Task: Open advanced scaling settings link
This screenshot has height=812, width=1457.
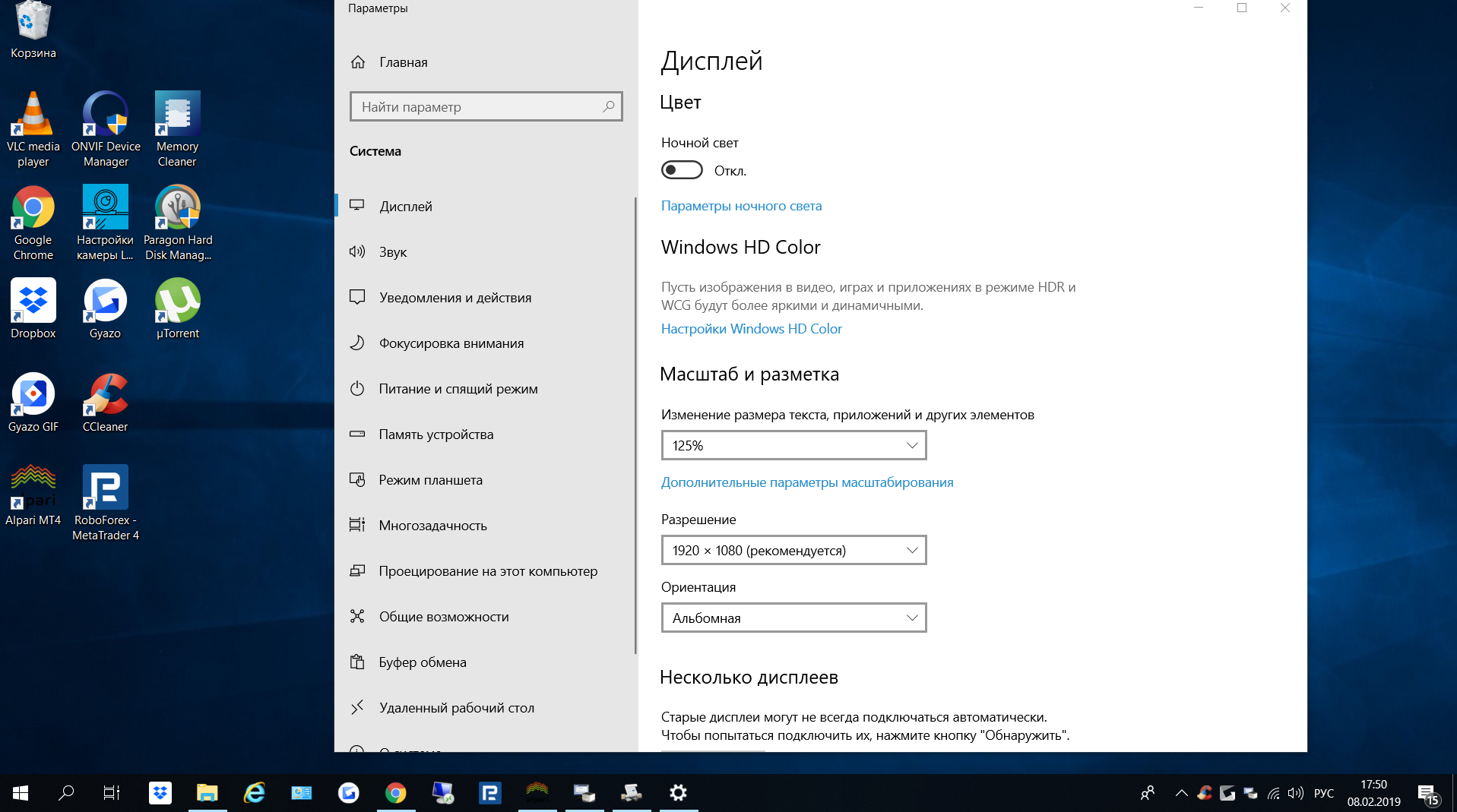Action: (806, 482)
